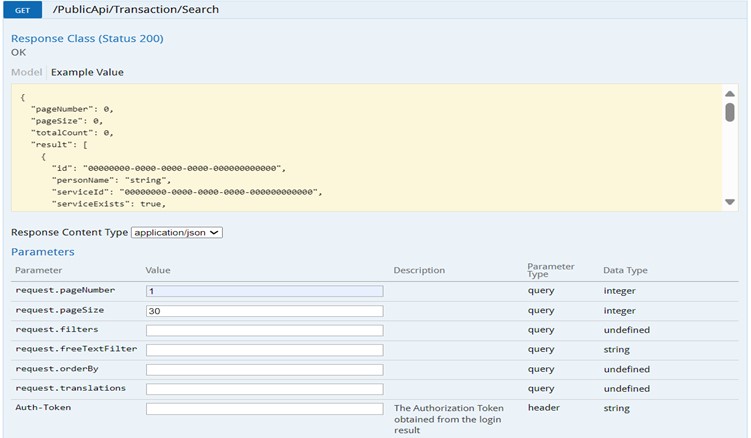The image size is (751, 438).
Task: Click into the request.freeTextFilter field
Action: pyautogui.click(x=264, y=350)
